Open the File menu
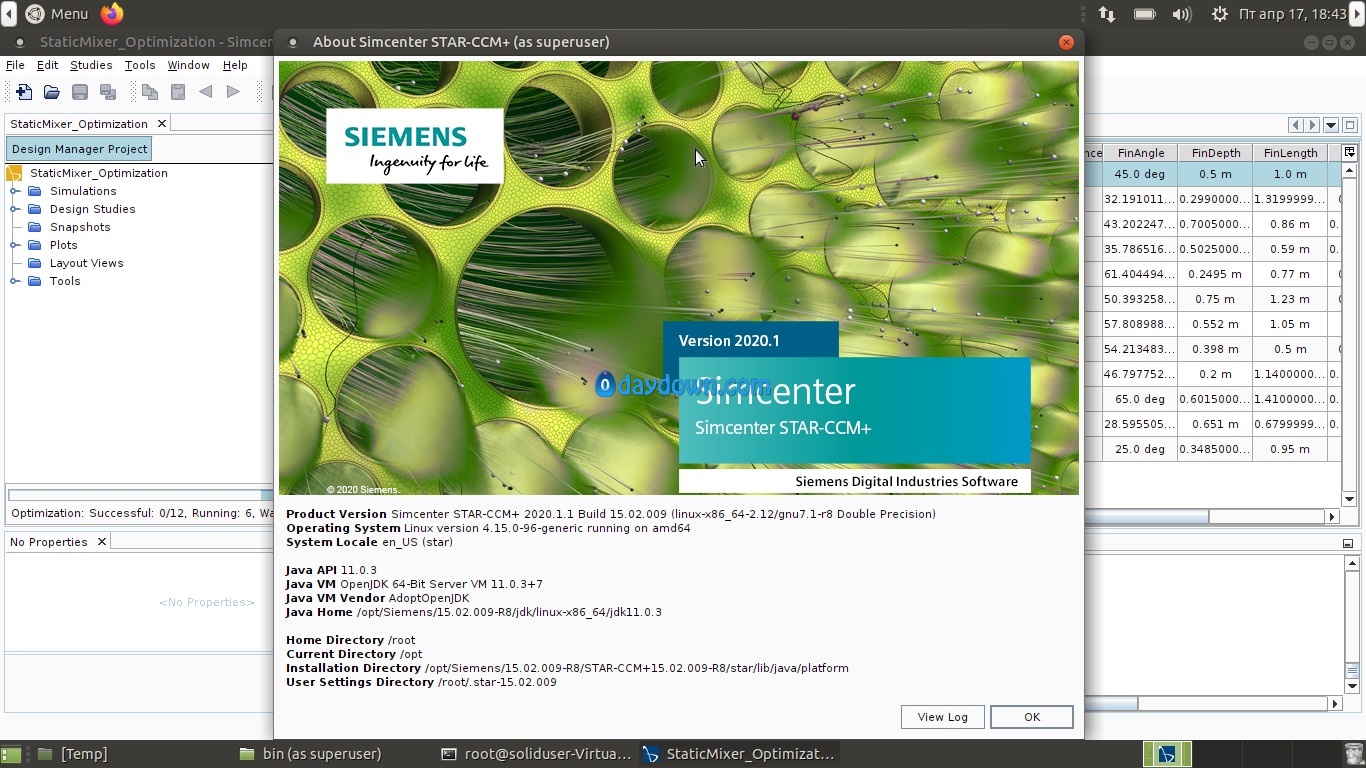The image size is (1366, 768). pos(15,65)
